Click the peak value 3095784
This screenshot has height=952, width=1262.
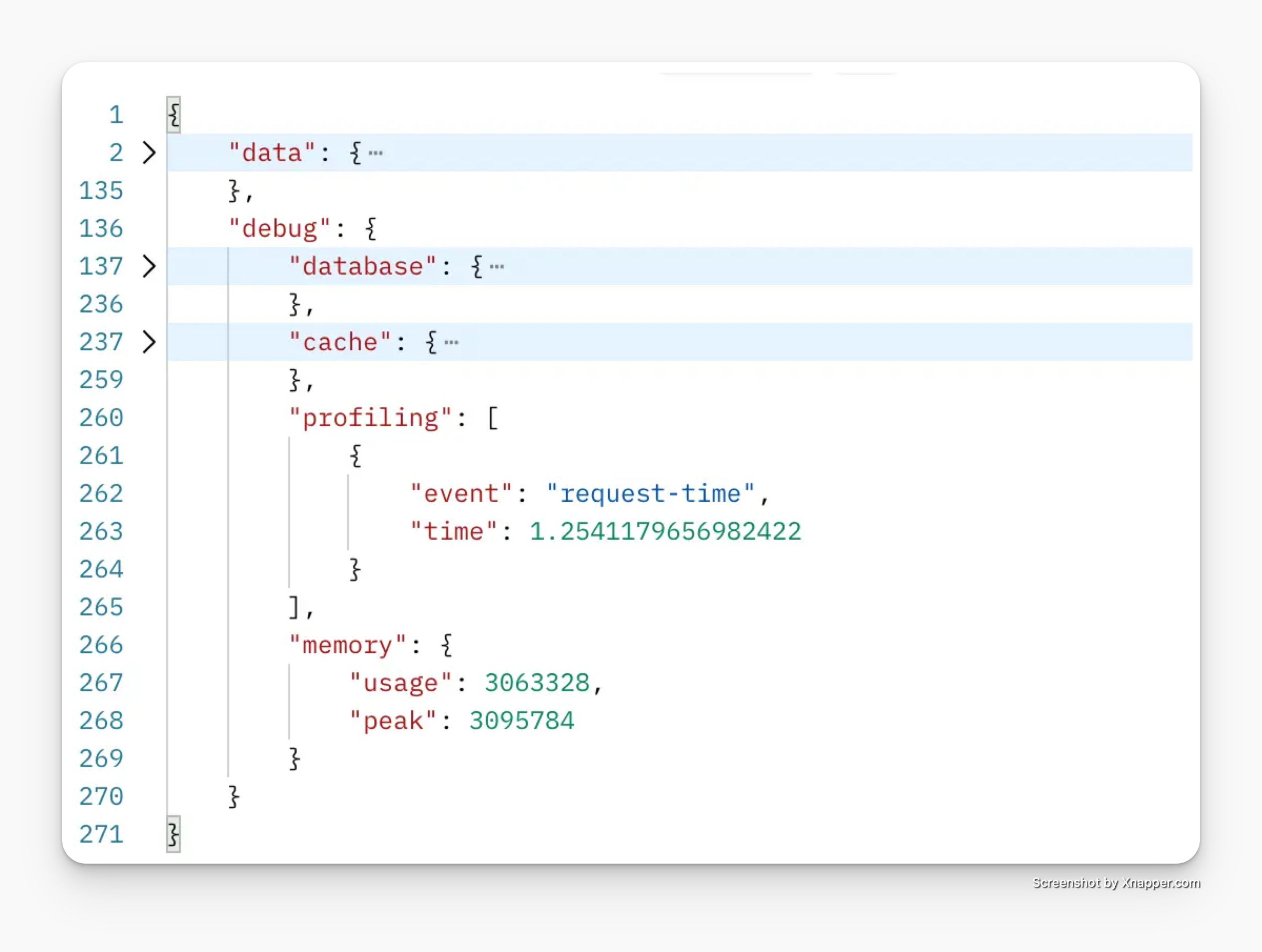pyautogui.click(x=522, y=720)
